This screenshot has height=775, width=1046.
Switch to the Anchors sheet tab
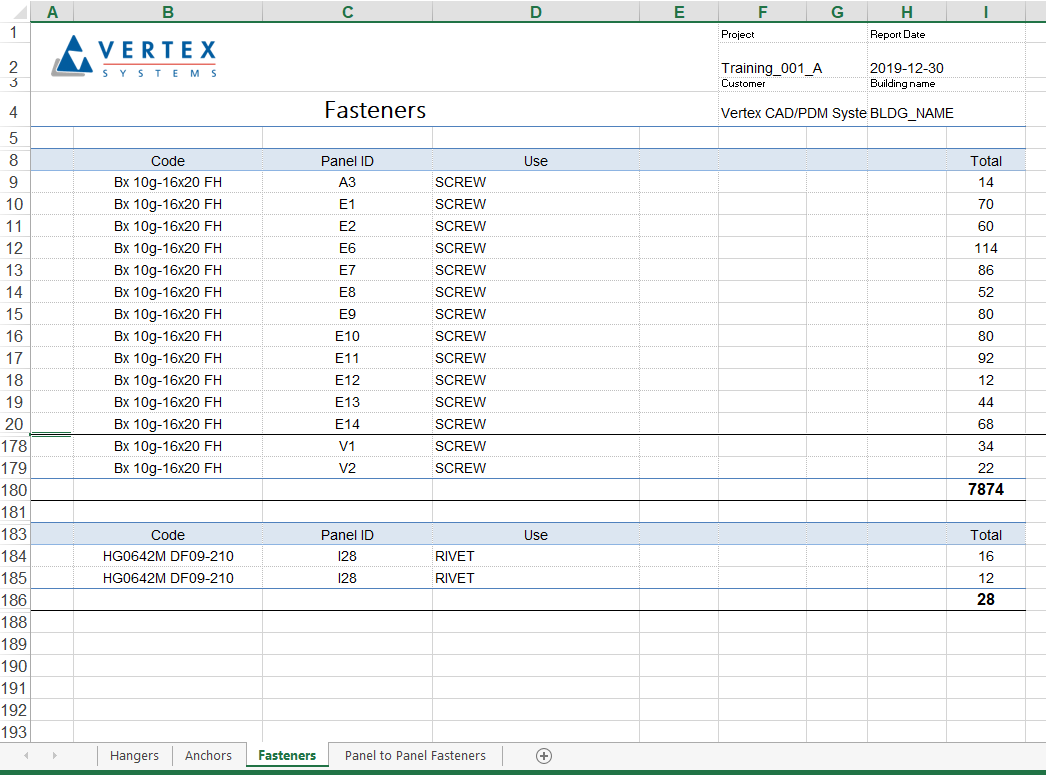(x=208, y=756)
